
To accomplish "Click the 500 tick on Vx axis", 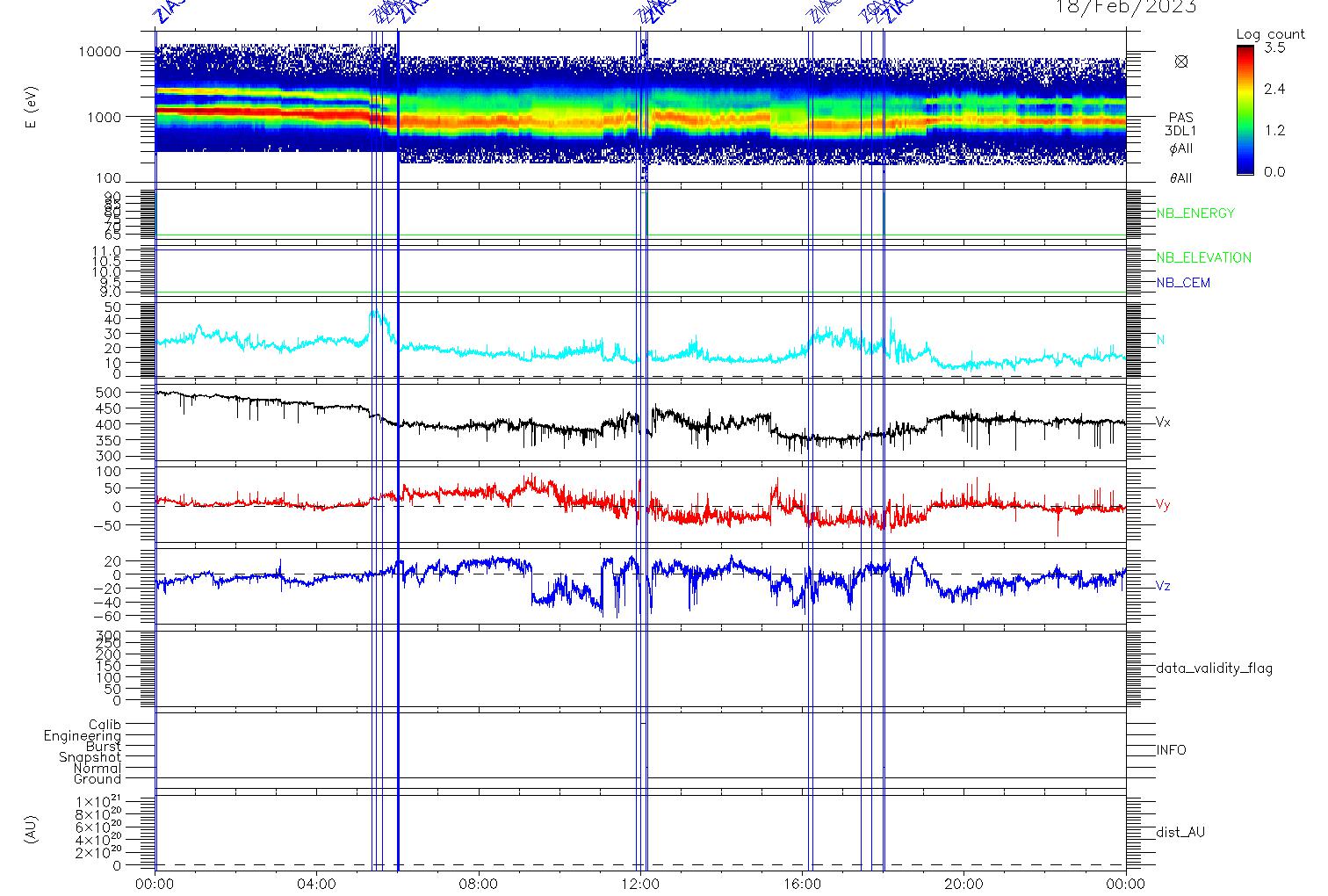I will point(109,393).
